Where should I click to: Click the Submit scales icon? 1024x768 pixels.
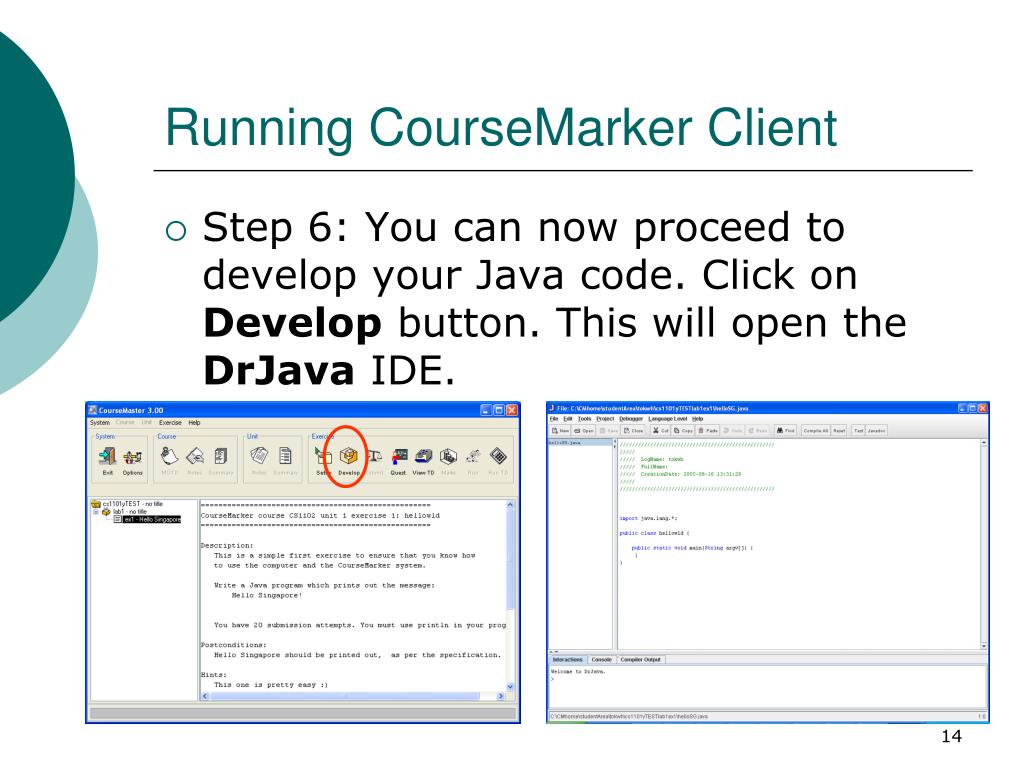[375, 456]
